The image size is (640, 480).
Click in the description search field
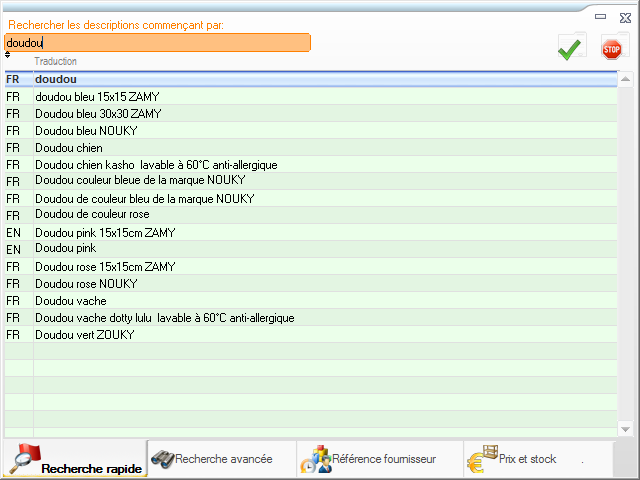click(157, 43)
